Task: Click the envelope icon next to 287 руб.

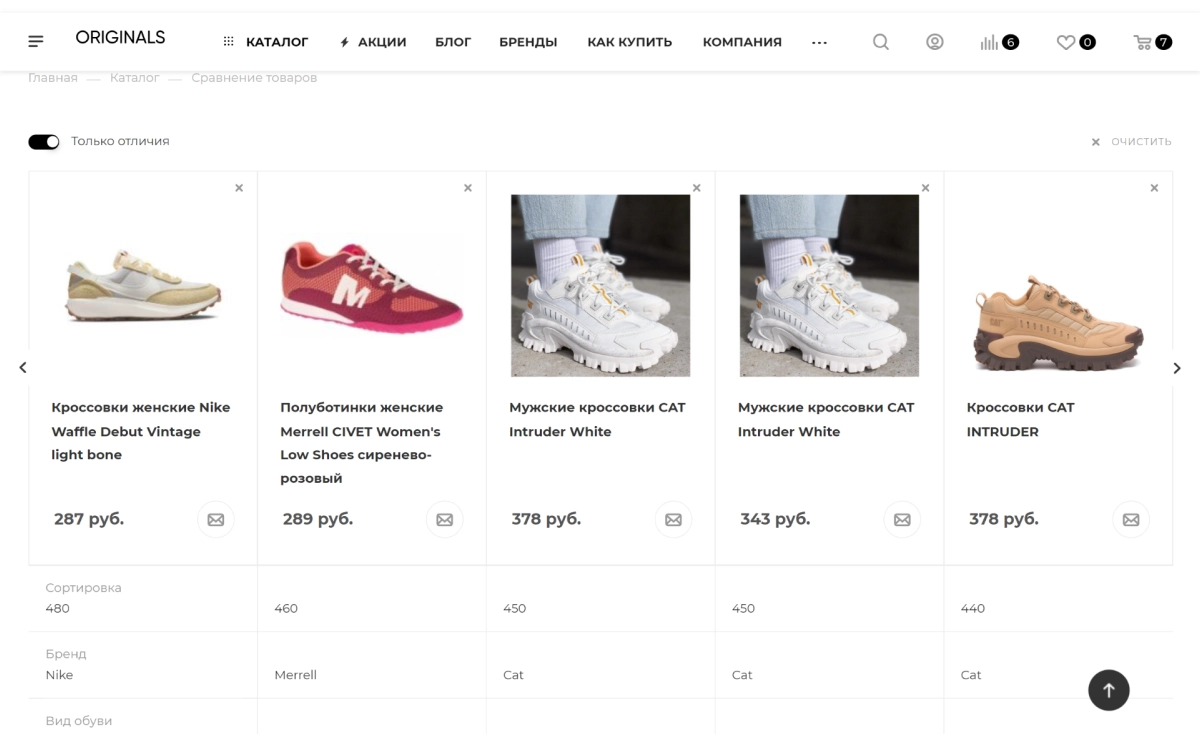Action: pos(216,520)
